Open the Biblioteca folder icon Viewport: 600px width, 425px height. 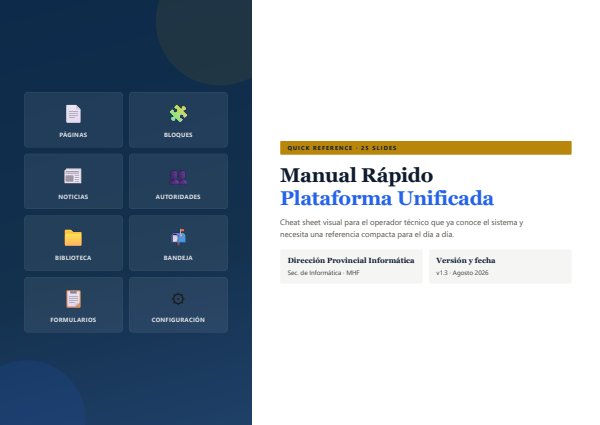(x=73, y=238)
